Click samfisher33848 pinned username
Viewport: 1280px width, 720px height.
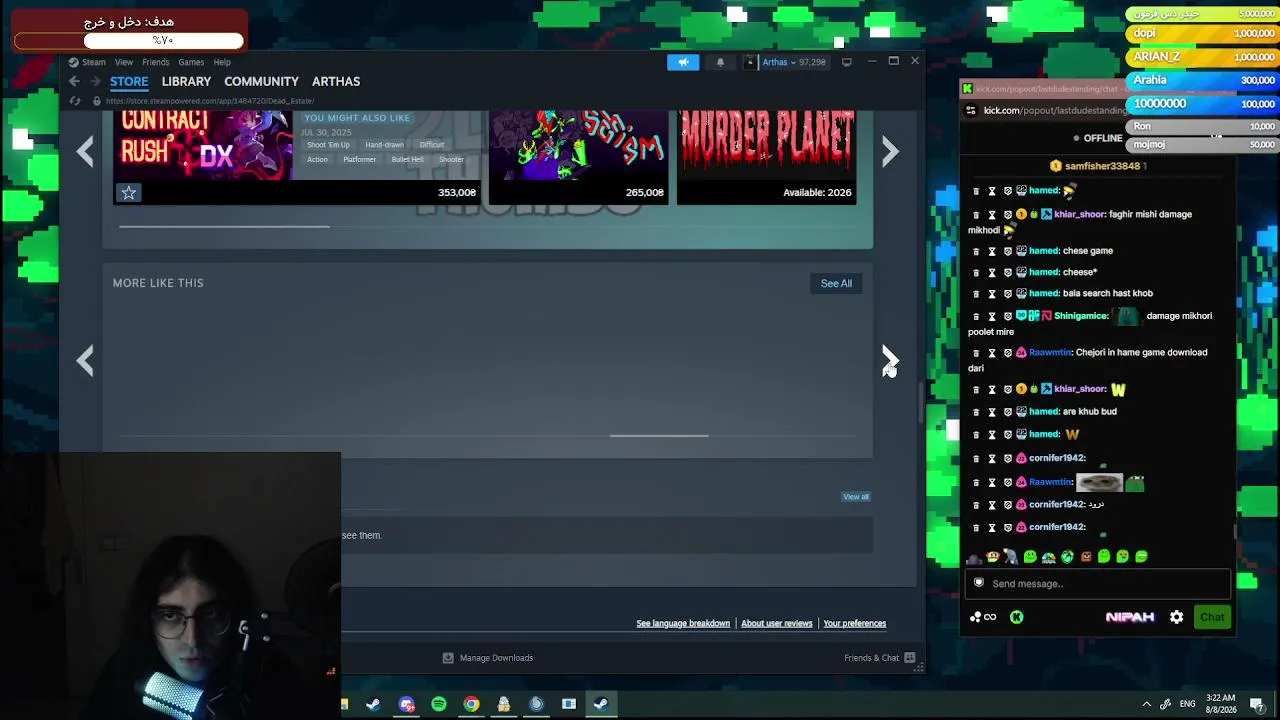click(1102, 166)
